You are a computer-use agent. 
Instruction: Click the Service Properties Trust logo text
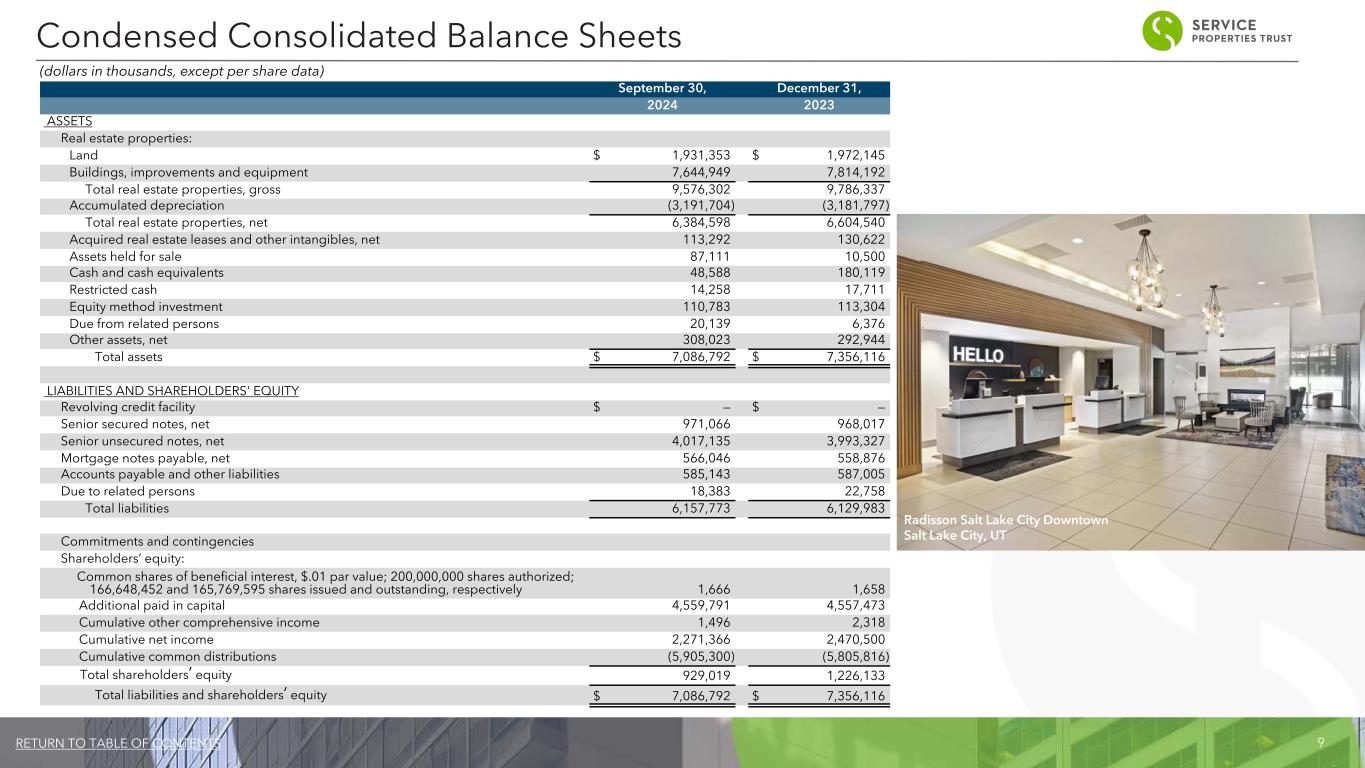tap(1241, 32)
